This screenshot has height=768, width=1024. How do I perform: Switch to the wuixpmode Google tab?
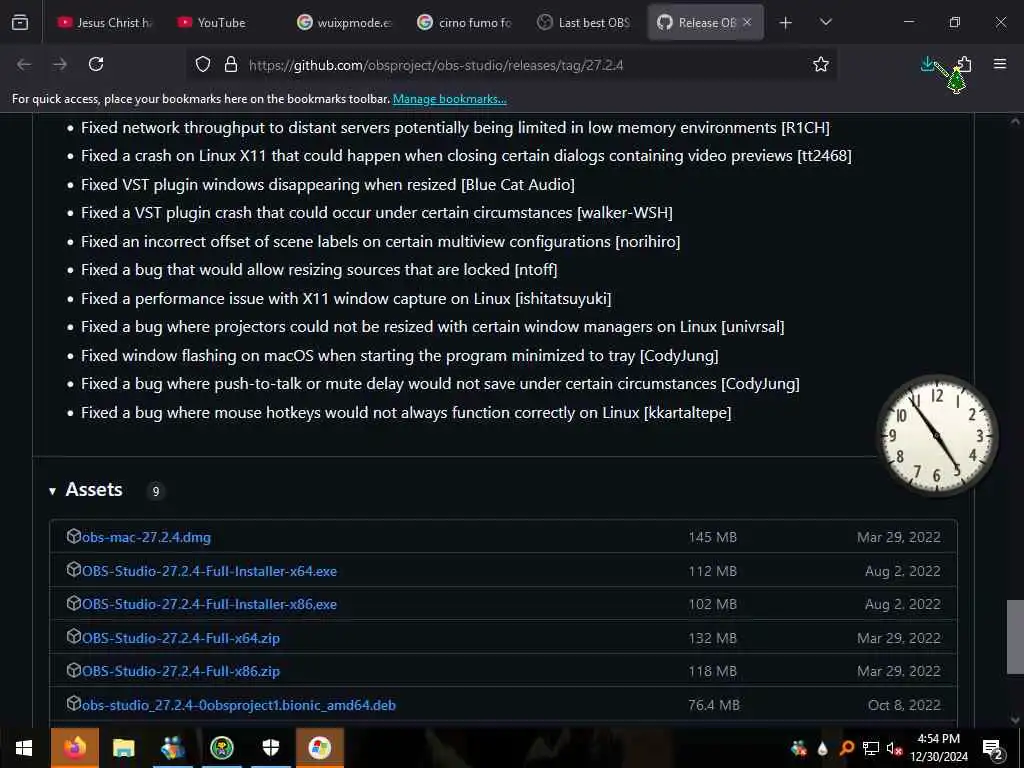[x=345, y=22]
